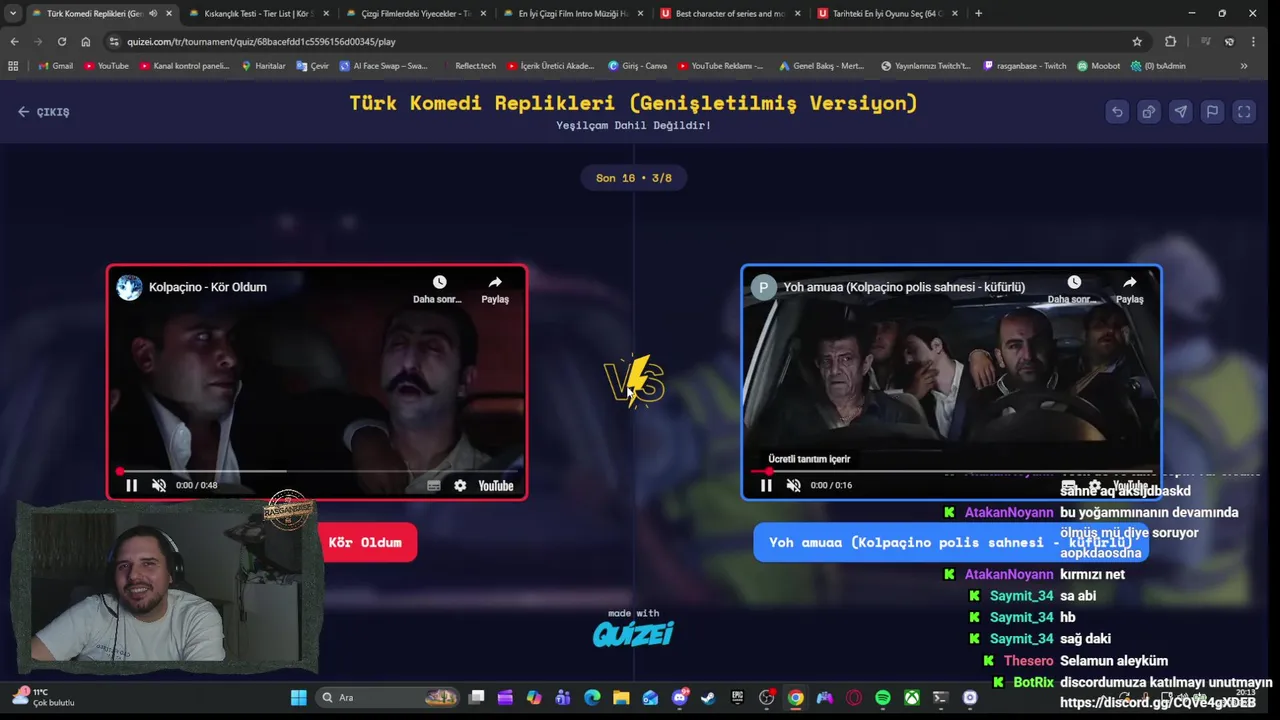Viewport: 1280px width, 720px height.
Task: Open Gmail bookmark
Action: 55,66
